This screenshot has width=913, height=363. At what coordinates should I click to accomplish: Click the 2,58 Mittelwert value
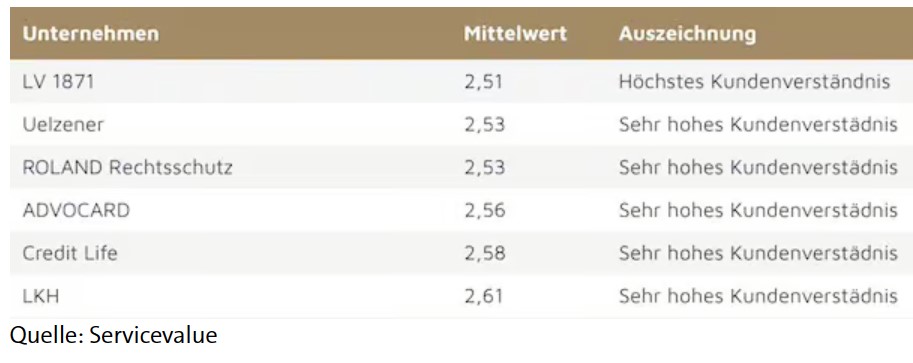(484, 253)
